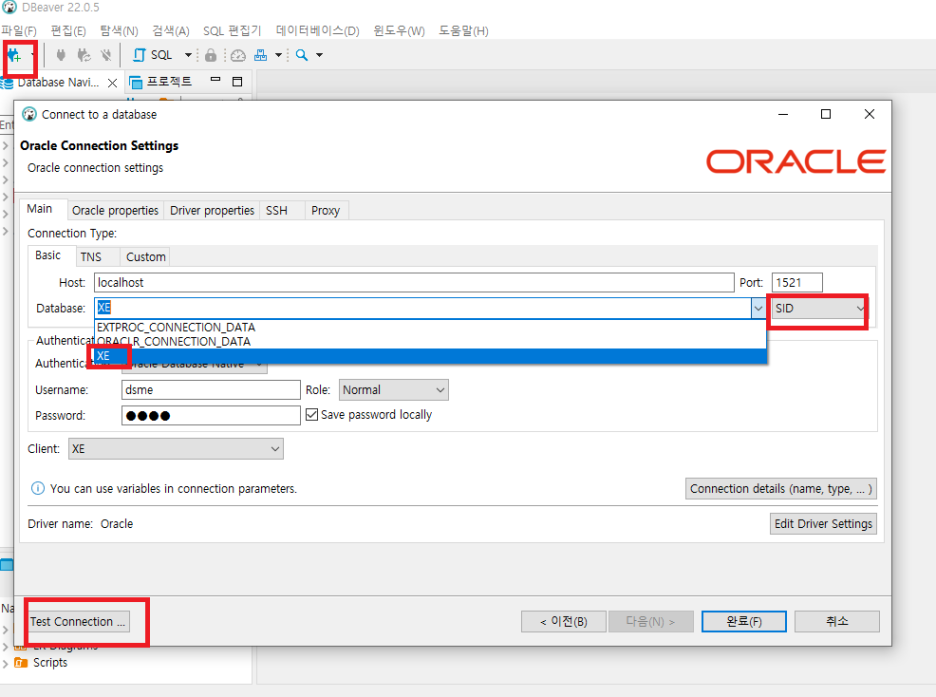Close the Connect to a database dialog

click(x=869, y=114)
